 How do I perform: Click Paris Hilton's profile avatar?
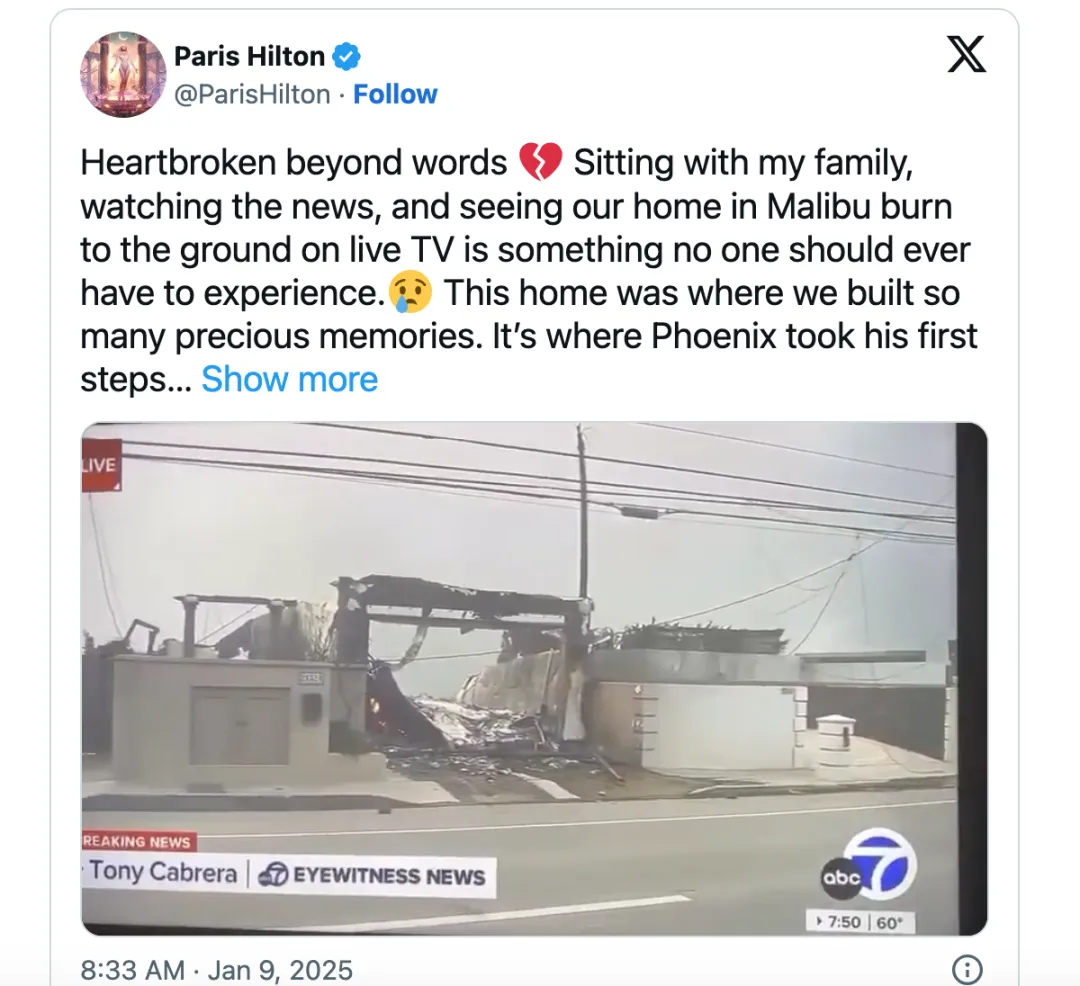[123, 74]
